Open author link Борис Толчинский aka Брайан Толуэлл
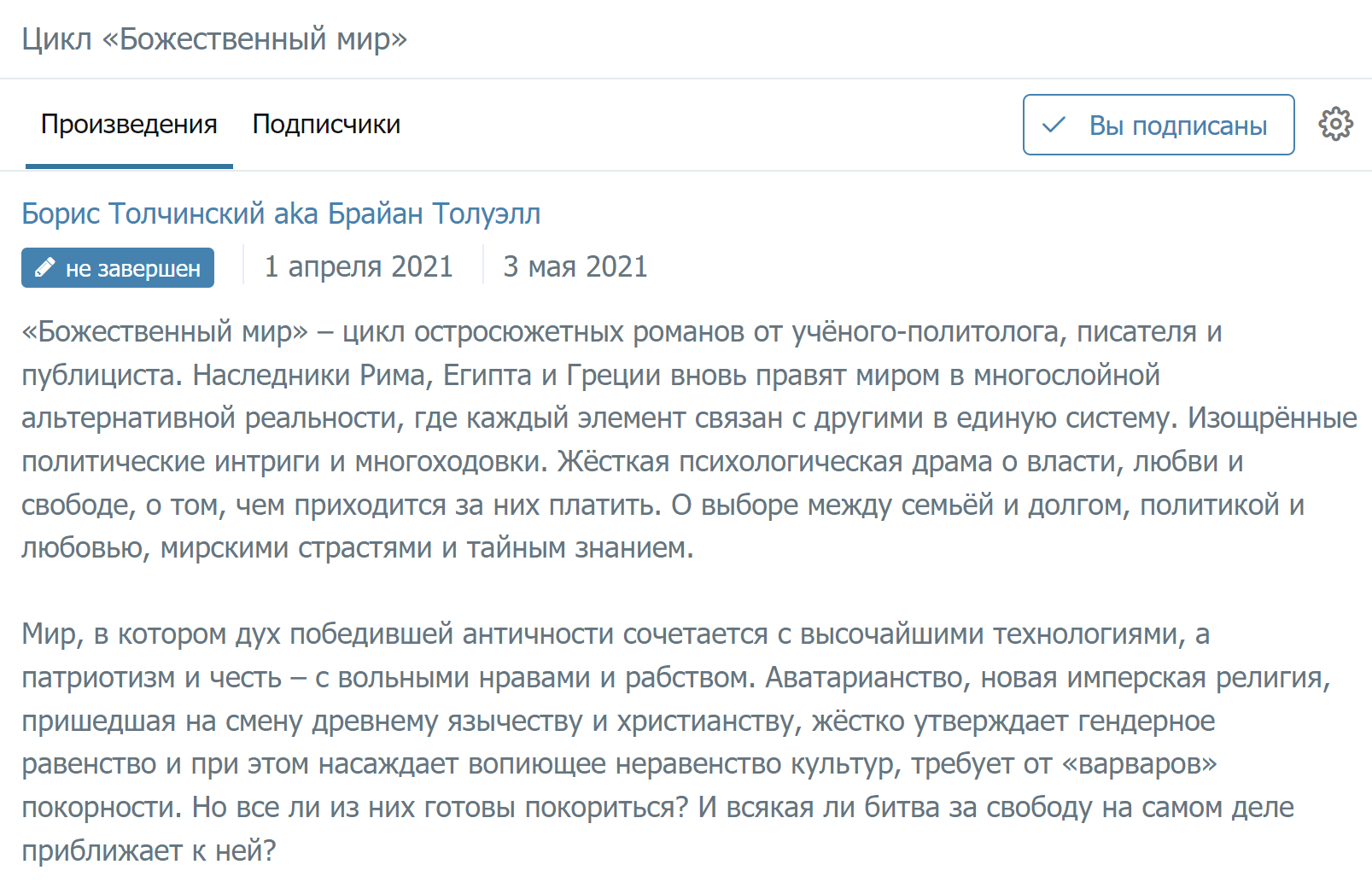Screen dimensions: 1372x888 tap(281, 213)
